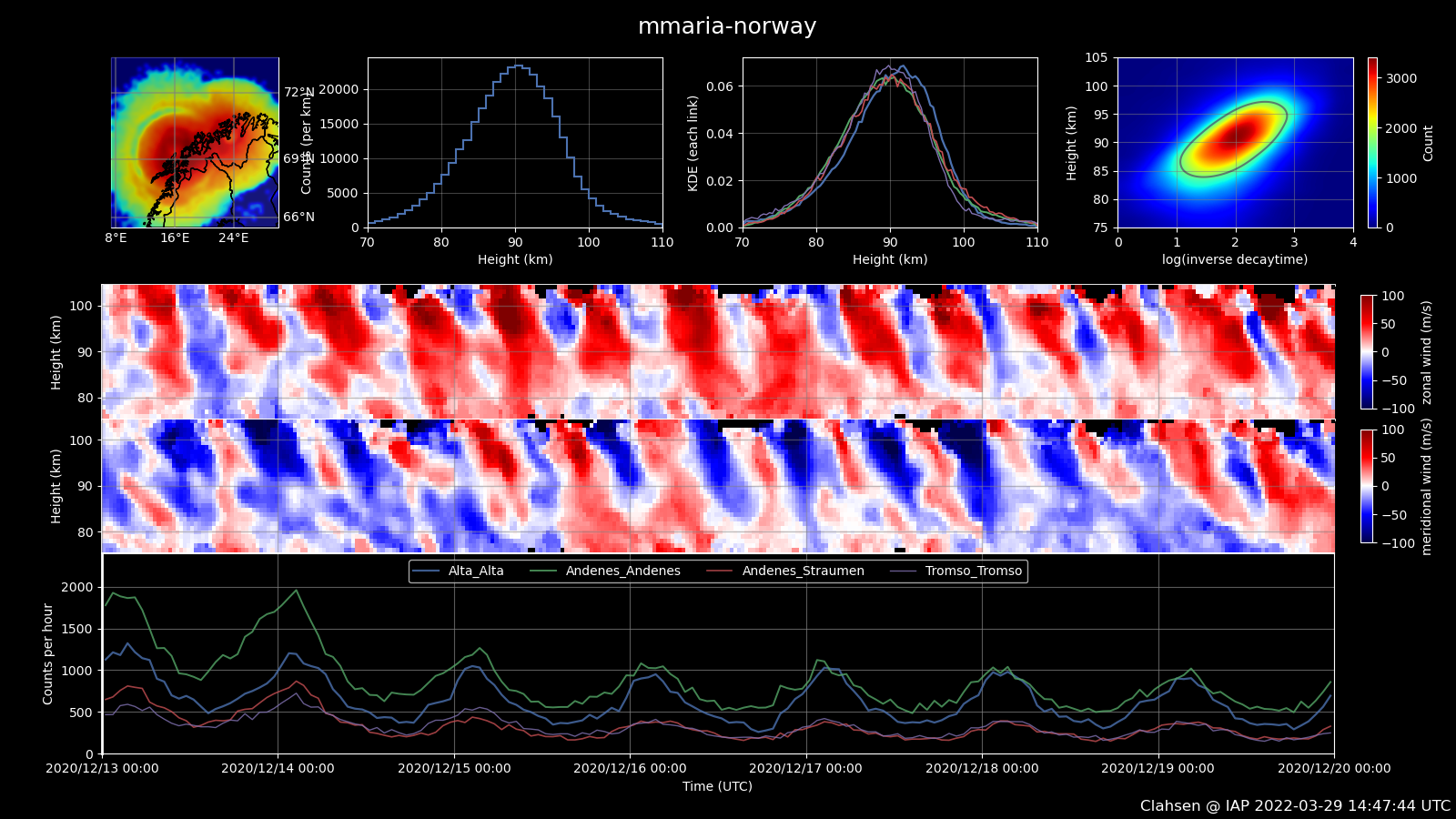This screenshot has width=1456, height=819.
Task: Open the Norway meteor detection map
Action: [x=195, y=143]
